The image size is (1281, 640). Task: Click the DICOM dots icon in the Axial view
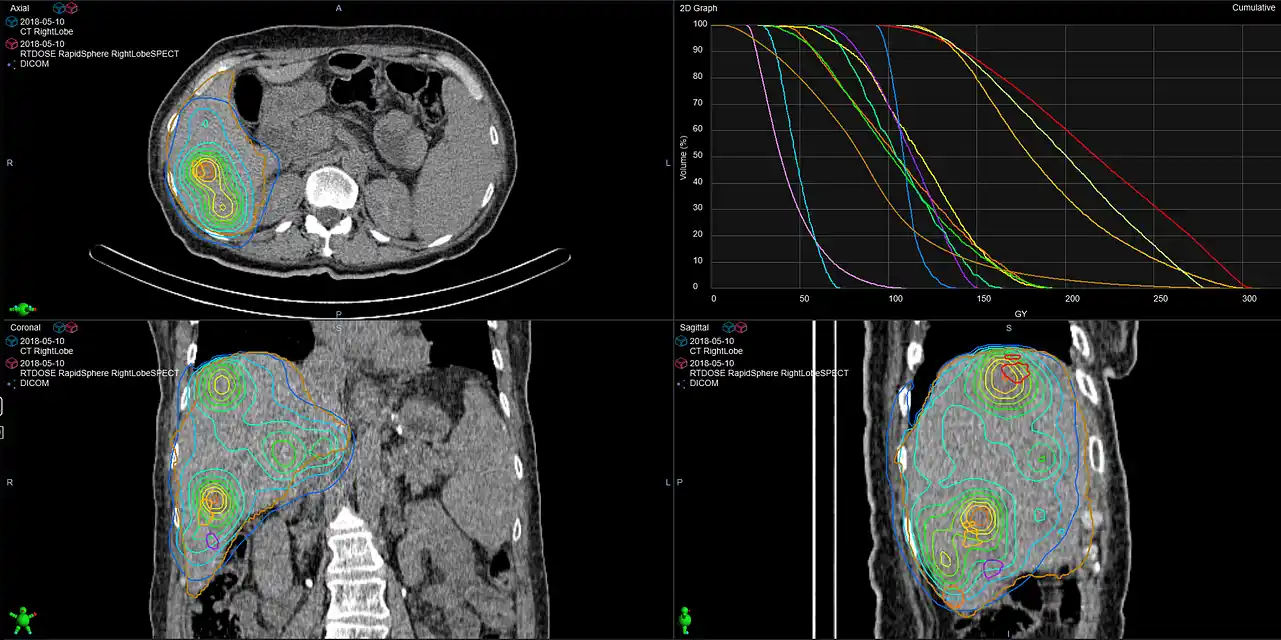click(11, 64)
